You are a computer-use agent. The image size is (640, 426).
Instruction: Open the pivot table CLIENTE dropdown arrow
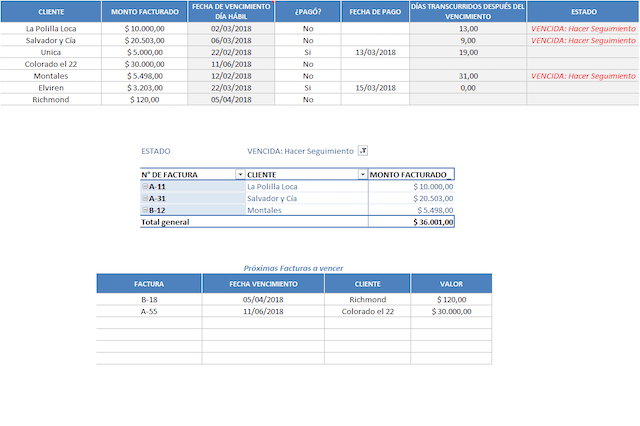[362, 174]
